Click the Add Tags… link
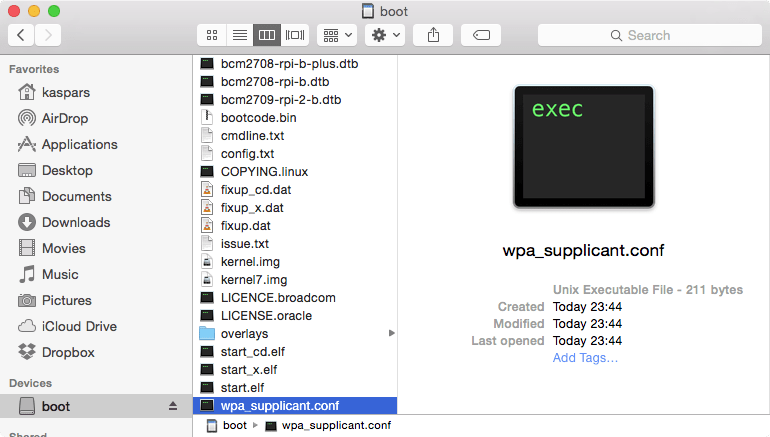This screenshot has height=437, width=770. click(585, 357)
